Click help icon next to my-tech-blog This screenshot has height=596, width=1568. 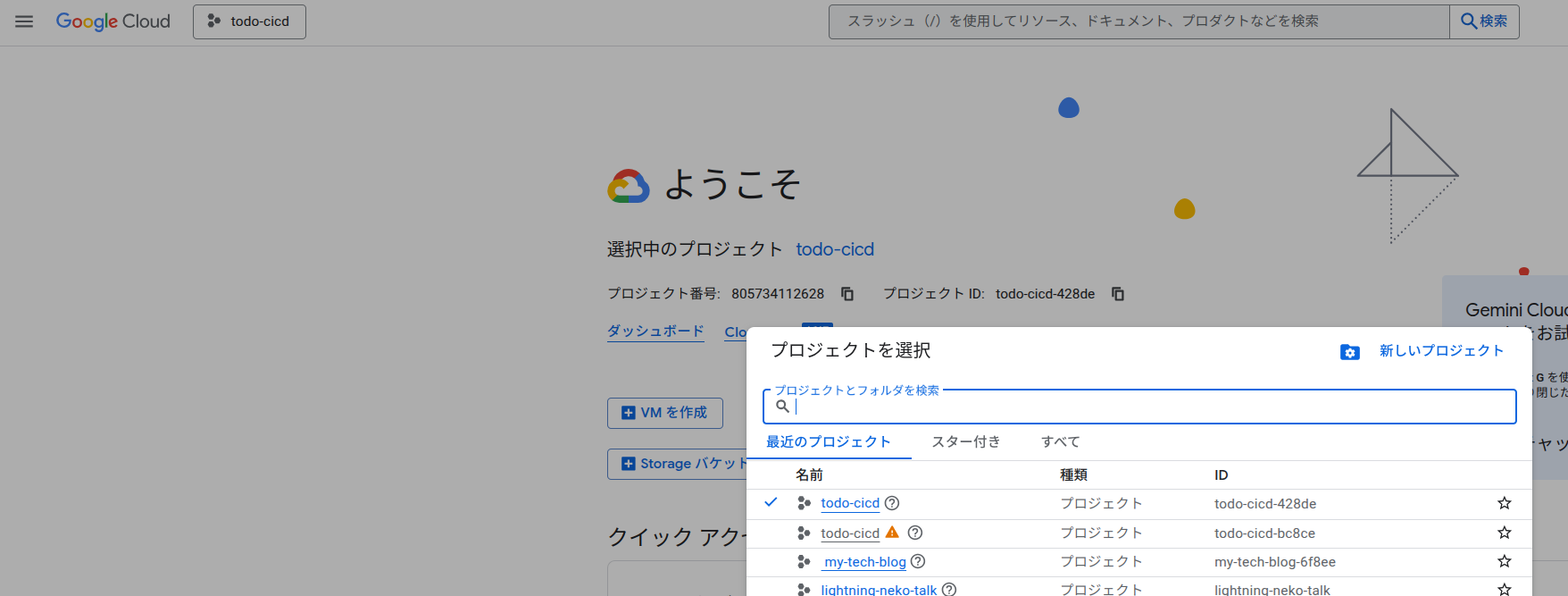(918, 561)
